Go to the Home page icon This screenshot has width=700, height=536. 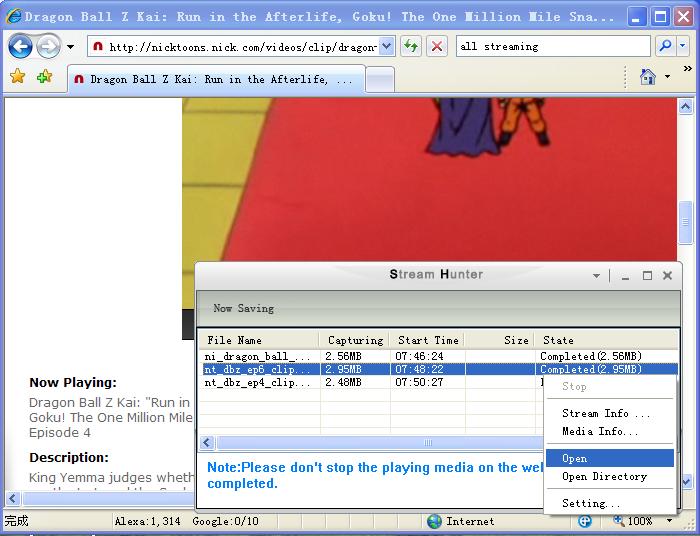648,77
